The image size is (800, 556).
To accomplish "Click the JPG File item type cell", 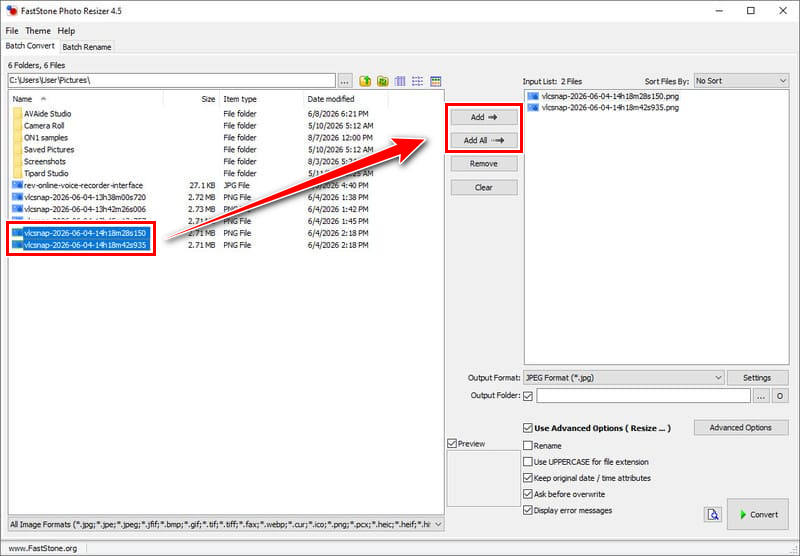I will coord(236,185).
